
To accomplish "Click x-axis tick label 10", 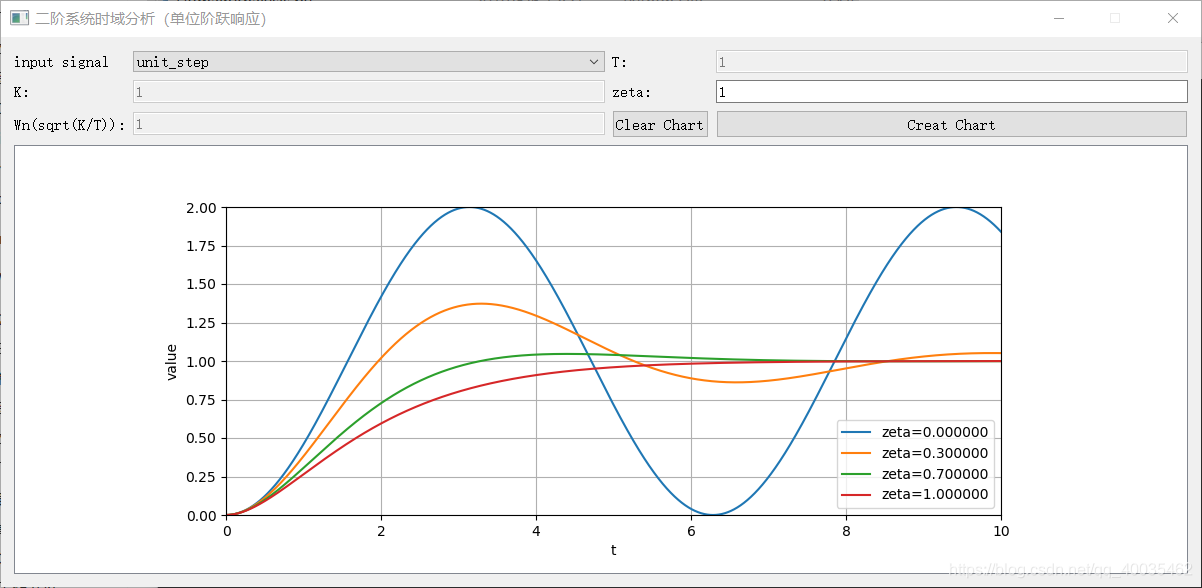I will [x=1000, y=531].
